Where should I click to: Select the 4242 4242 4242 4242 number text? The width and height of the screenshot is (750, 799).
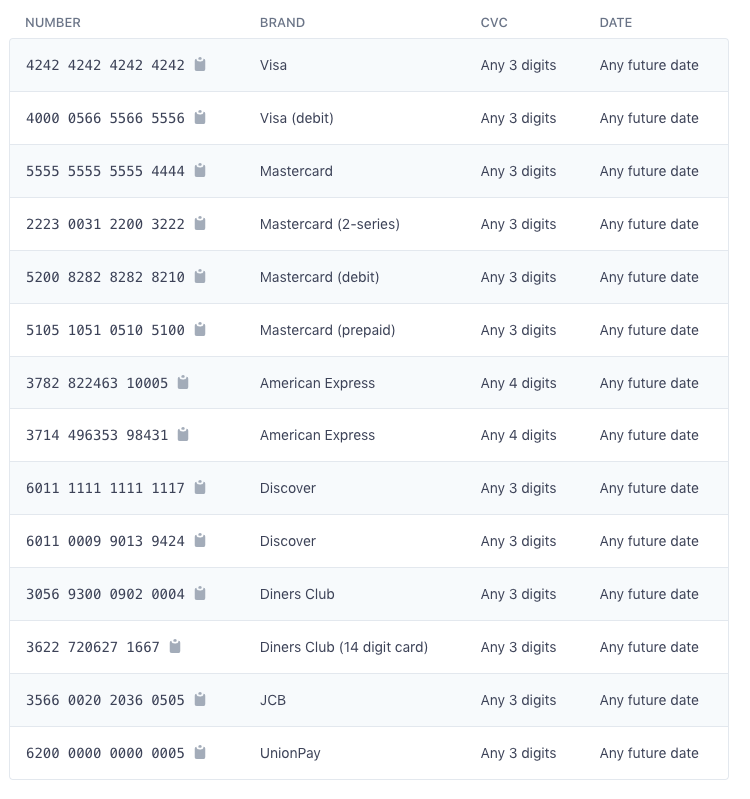click(x=105, y=65)
